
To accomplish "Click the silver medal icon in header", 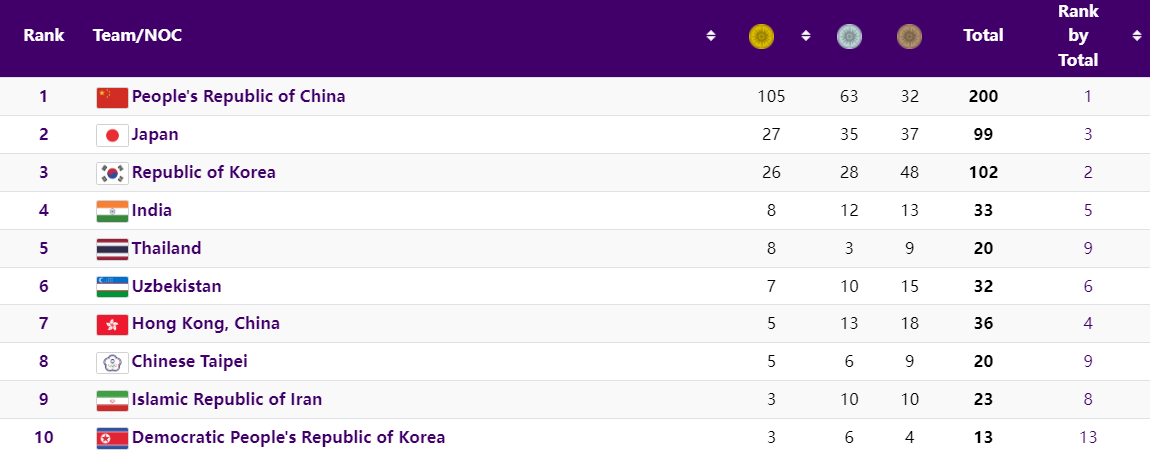I will (x=849, y=37).
